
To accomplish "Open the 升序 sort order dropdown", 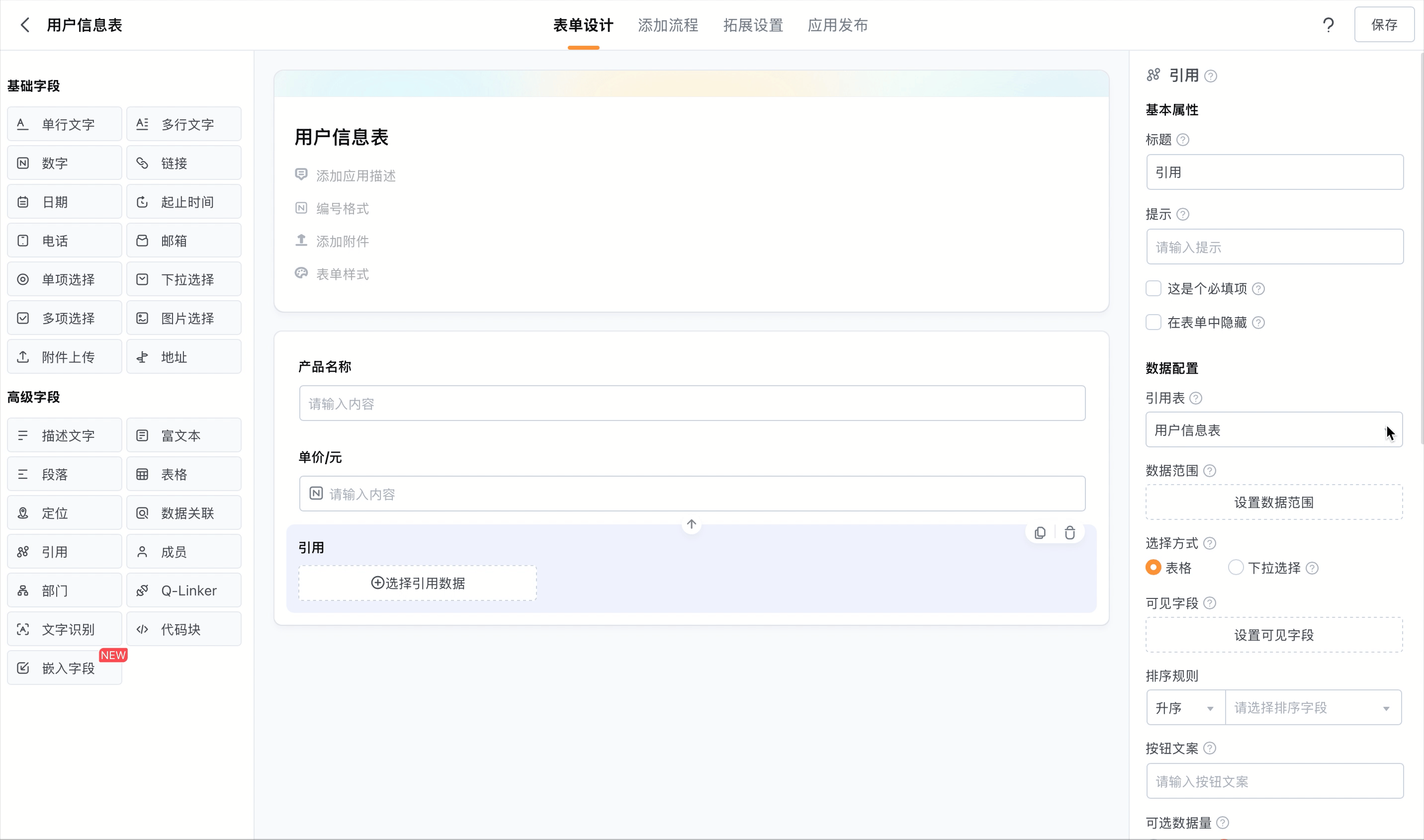I will [1186, 708].
